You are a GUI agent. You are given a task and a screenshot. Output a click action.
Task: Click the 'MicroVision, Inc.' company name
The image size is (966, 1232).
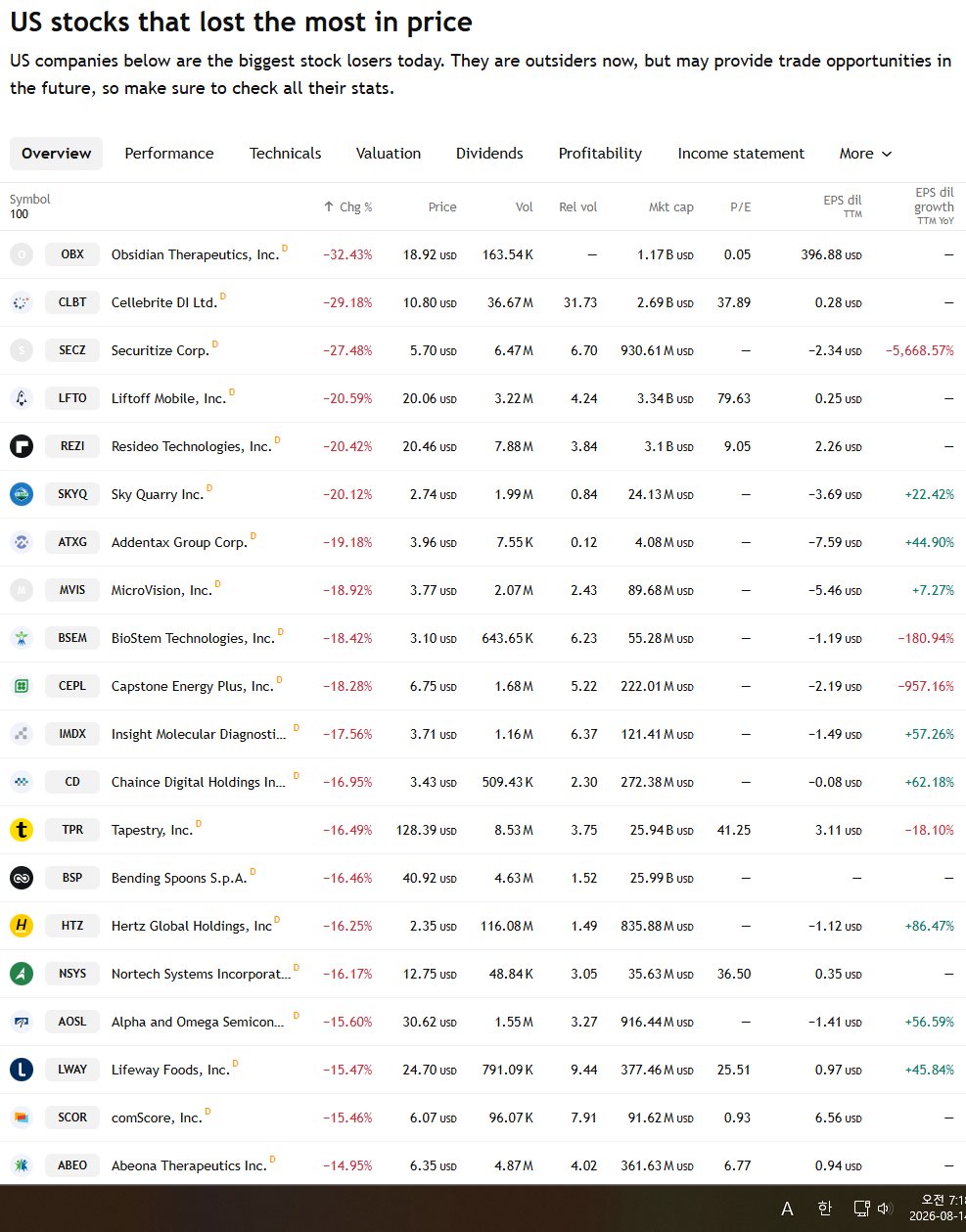[161, 590]
